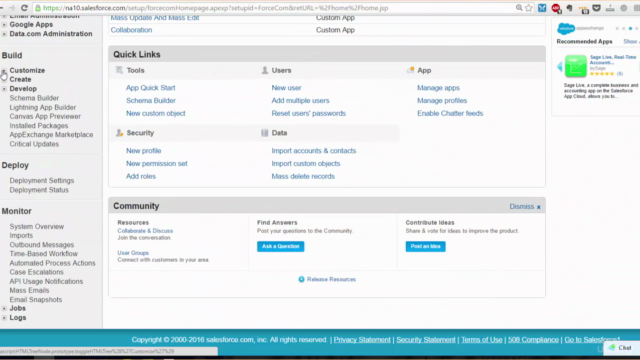Expand the Develop tree node

point(4,89)
